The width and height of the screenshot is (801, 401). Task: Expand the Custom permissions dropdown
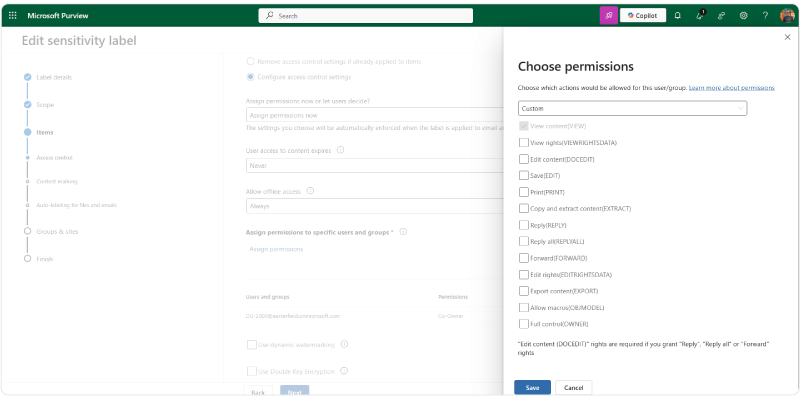tap(632, 108)
